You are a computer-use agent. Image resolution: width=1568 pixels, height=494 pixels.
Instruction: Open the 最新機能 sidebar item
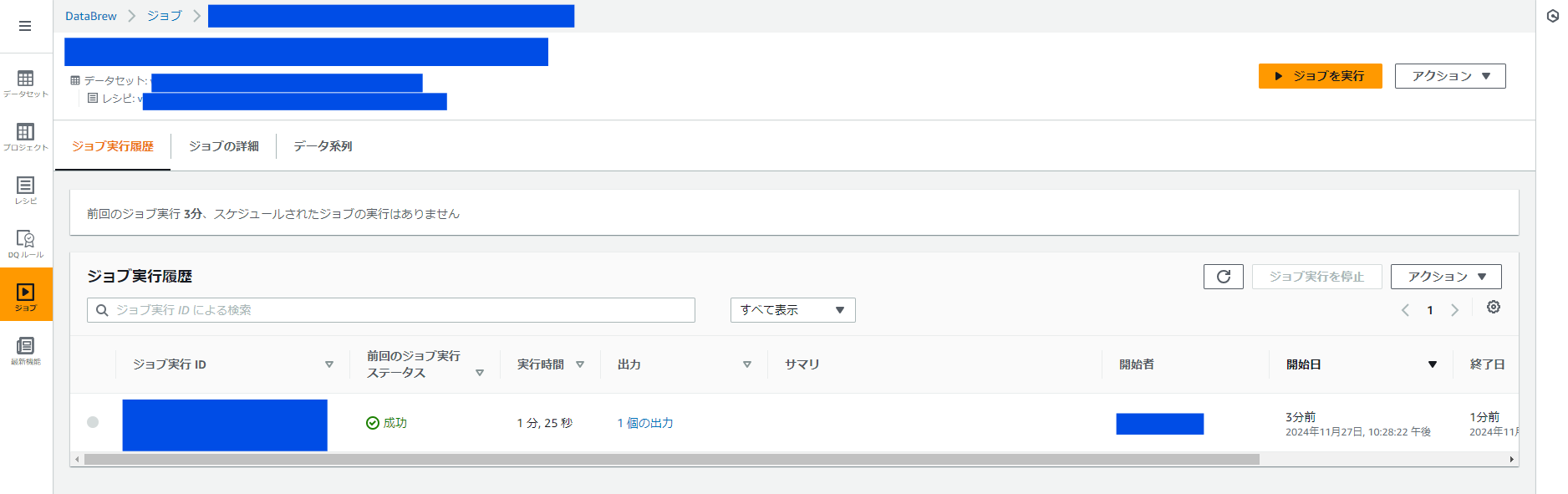click(26, 351)
